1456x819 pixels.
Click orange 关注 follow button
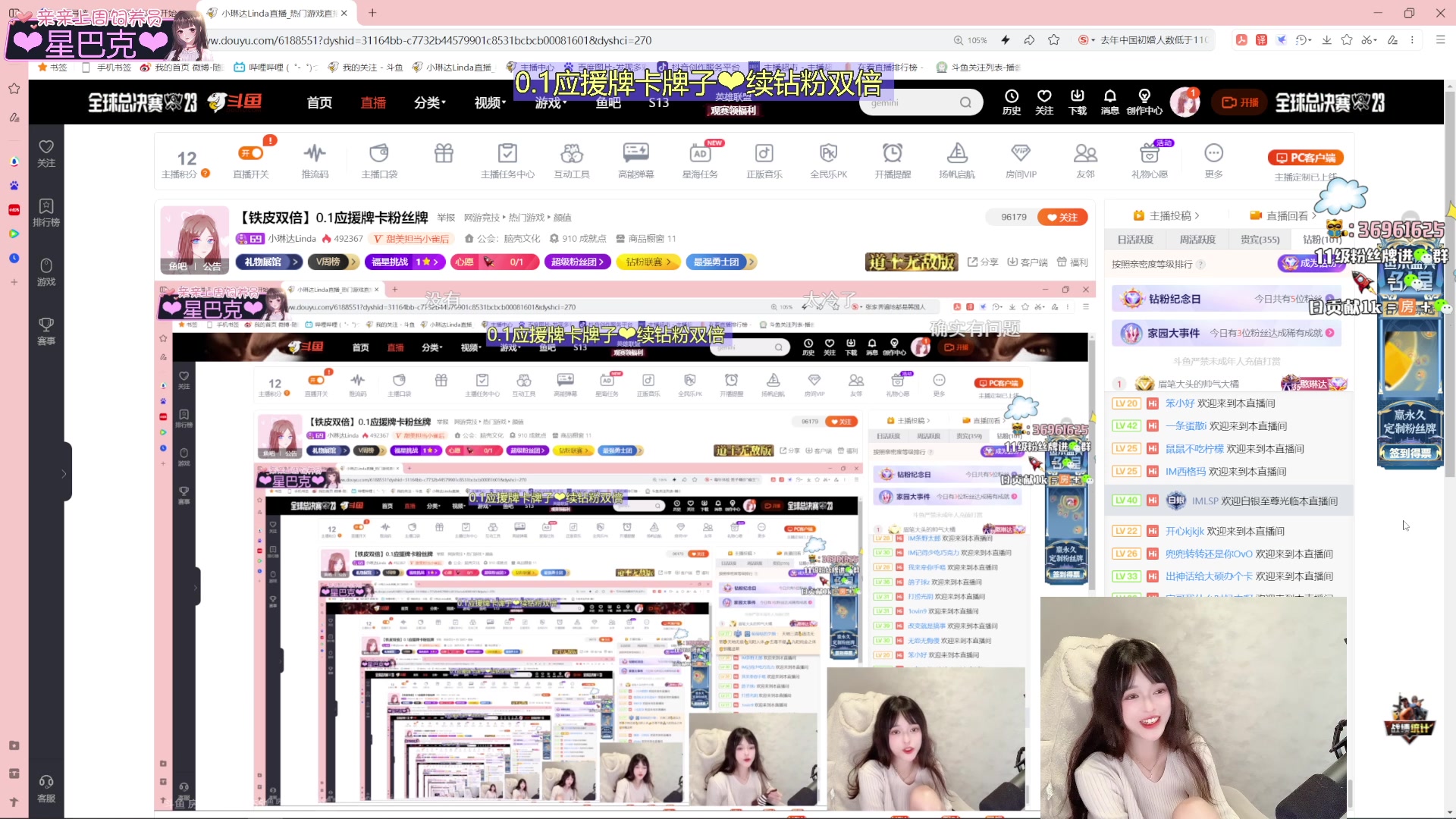point(1062,217)
